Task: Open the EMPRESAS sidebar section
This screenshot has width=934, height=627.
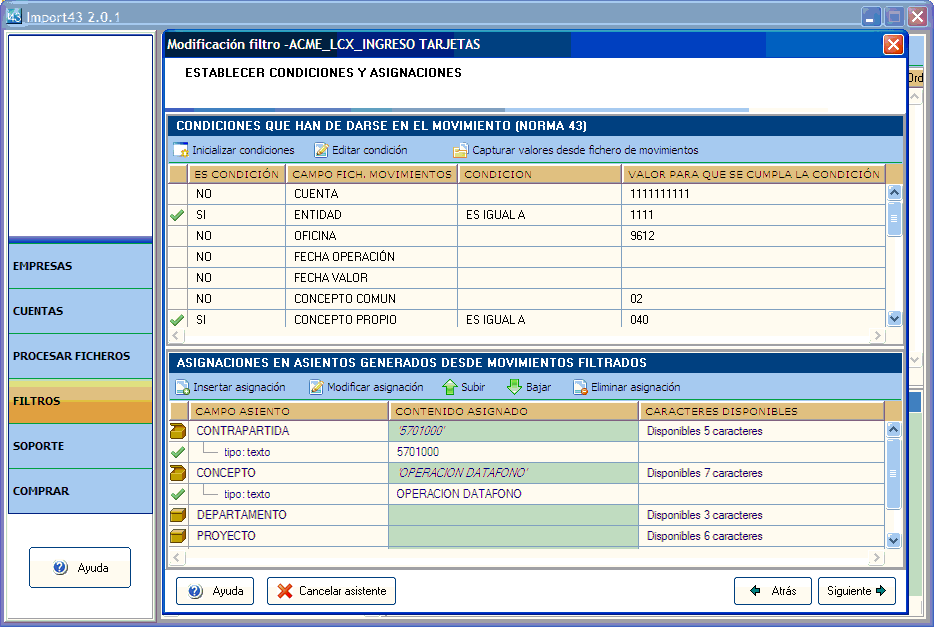Action: (80, 267)
